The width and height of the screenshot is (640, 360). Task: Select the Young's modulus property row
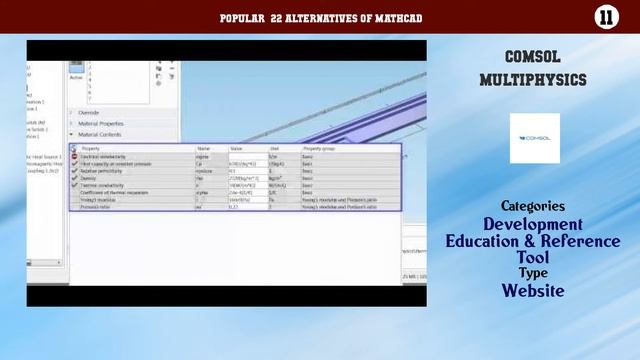point(236,200)
